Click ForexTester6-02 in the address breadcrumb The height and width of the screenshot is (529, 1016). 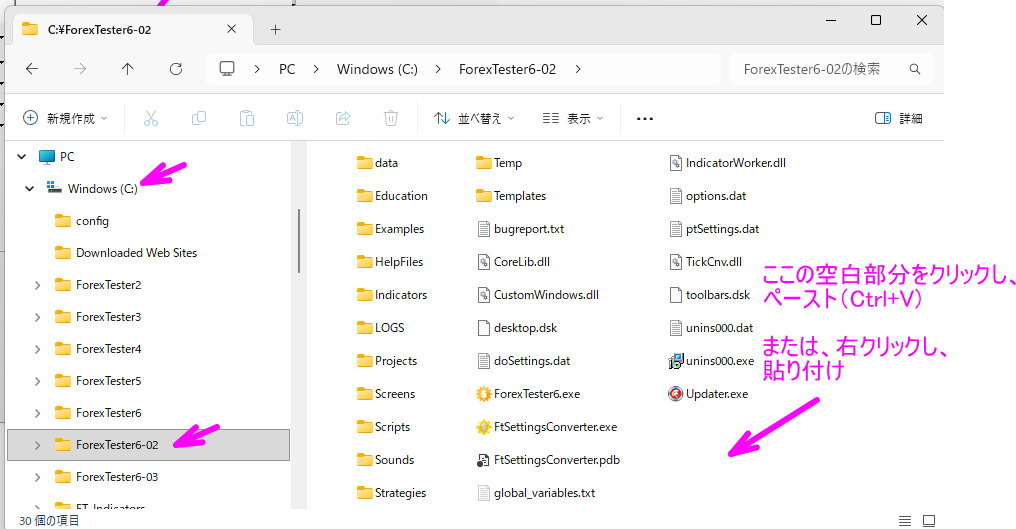tap(507, 69)
